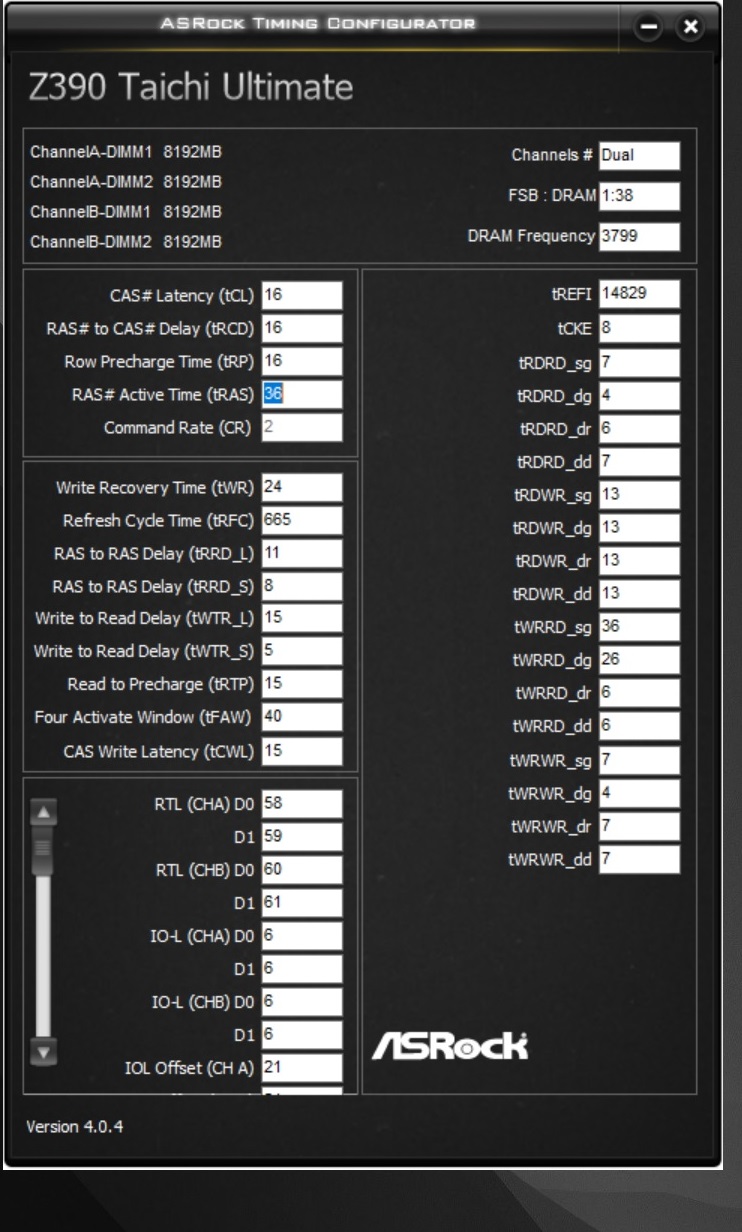Click the RTL (CHB) D1 field showing 61

[302, 903]
